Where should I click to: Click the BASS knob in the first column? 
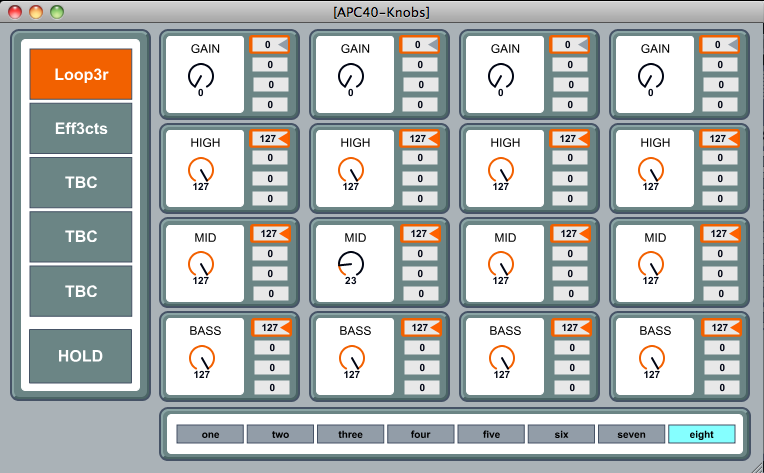coord(202,359)
